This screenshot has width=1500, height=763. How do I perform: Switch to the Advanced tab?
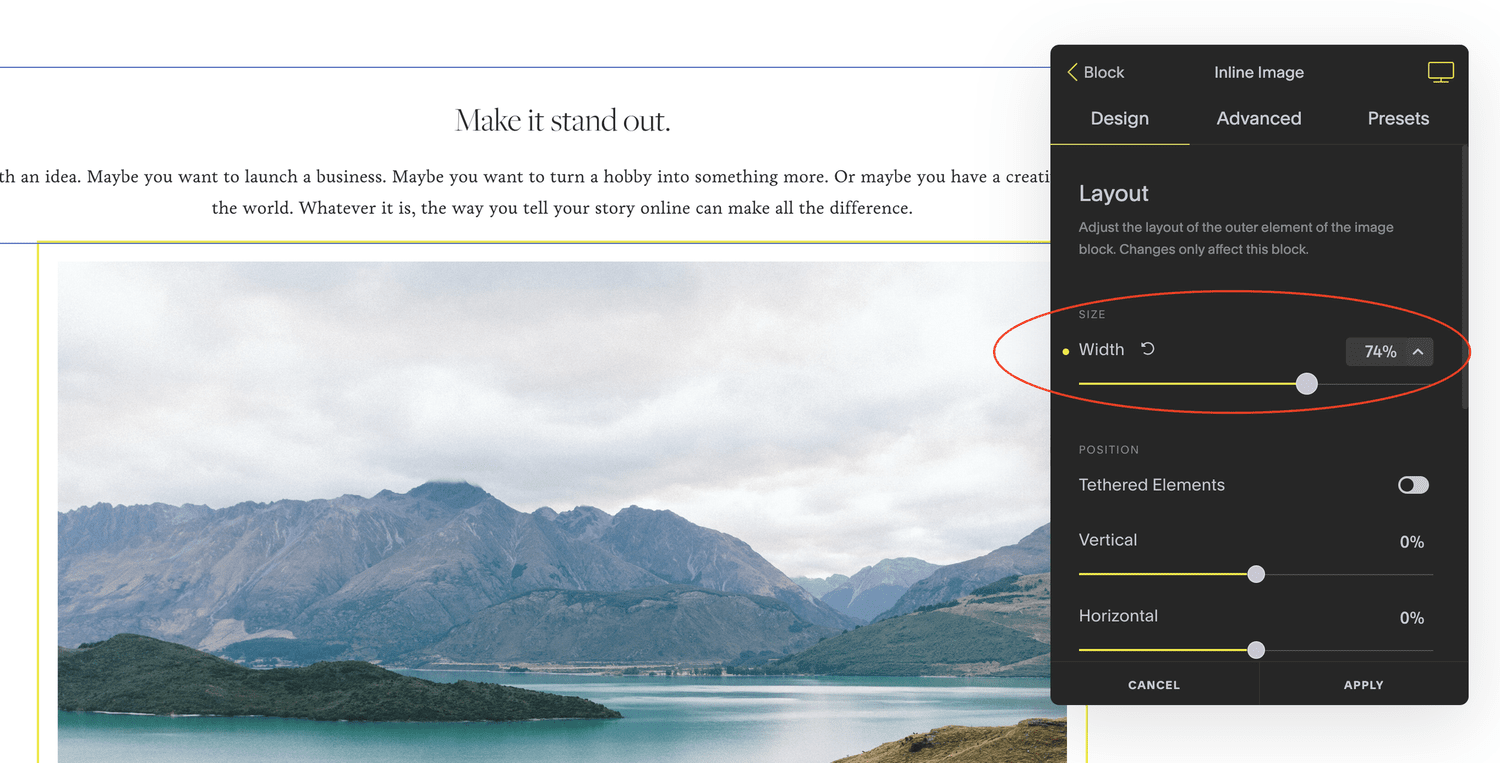coord(1258,118)
